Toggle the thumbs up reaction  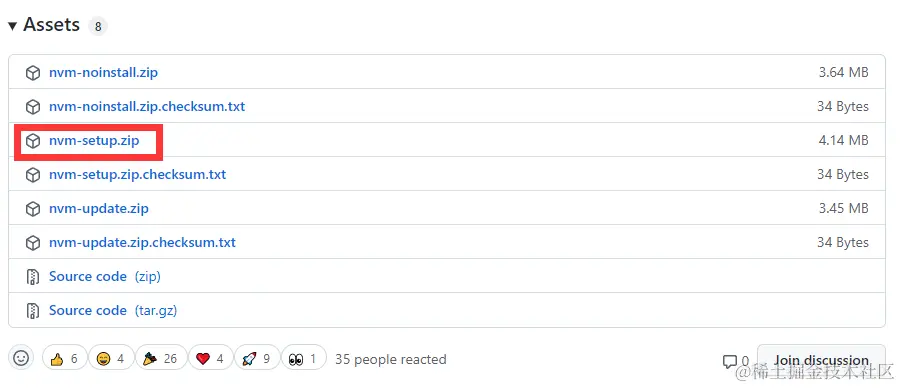coord(64,358)
